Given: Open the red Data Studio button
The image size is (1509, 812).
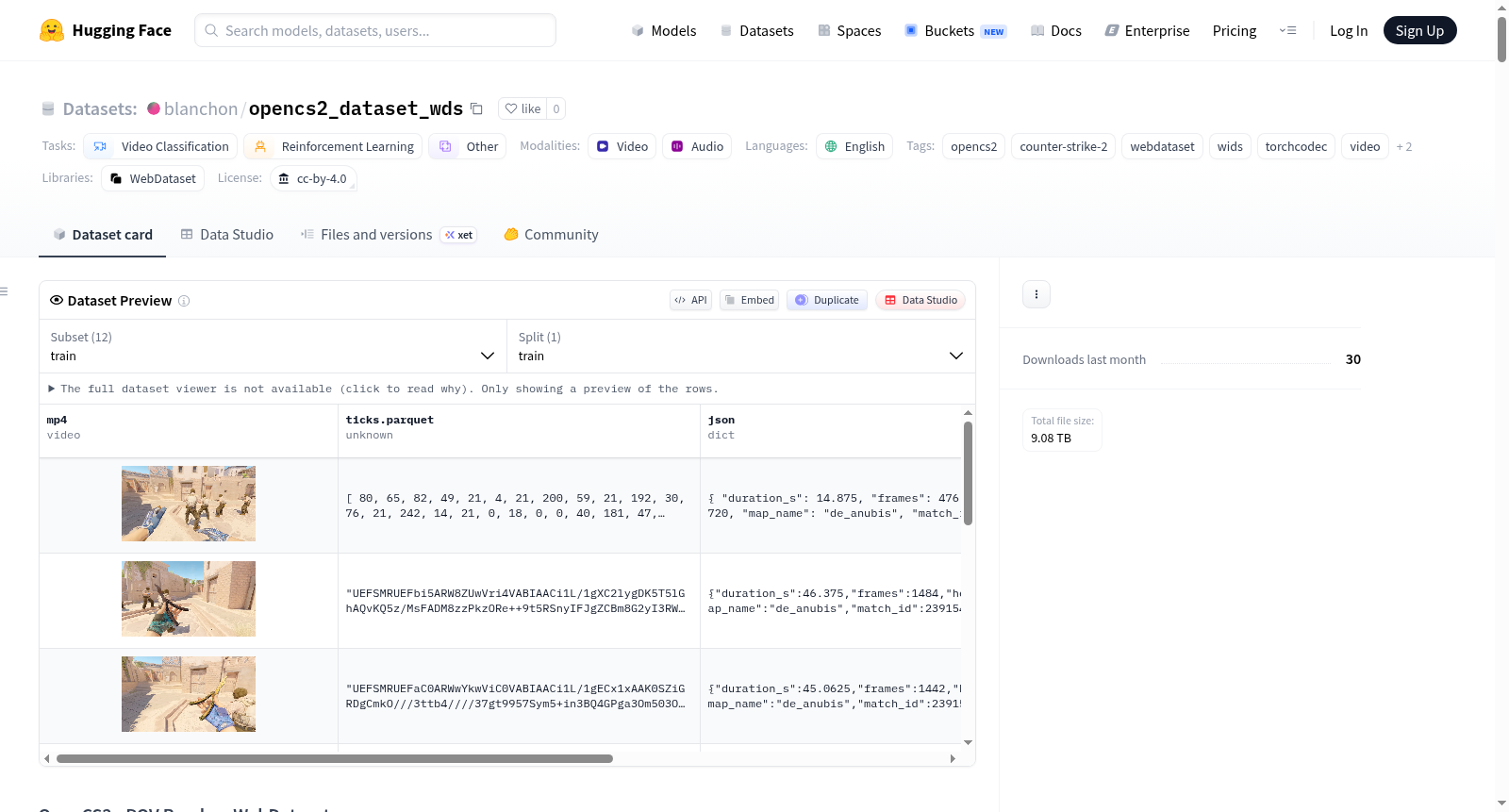Looking at the screenshot, I should (920, 300).
